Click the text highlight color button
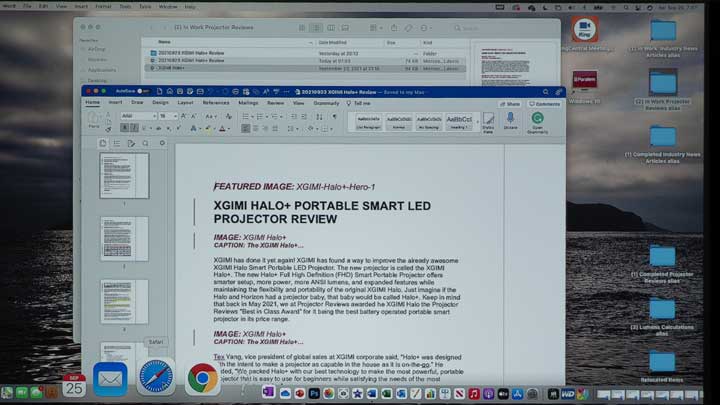The image size is (720, 405). 209,129
